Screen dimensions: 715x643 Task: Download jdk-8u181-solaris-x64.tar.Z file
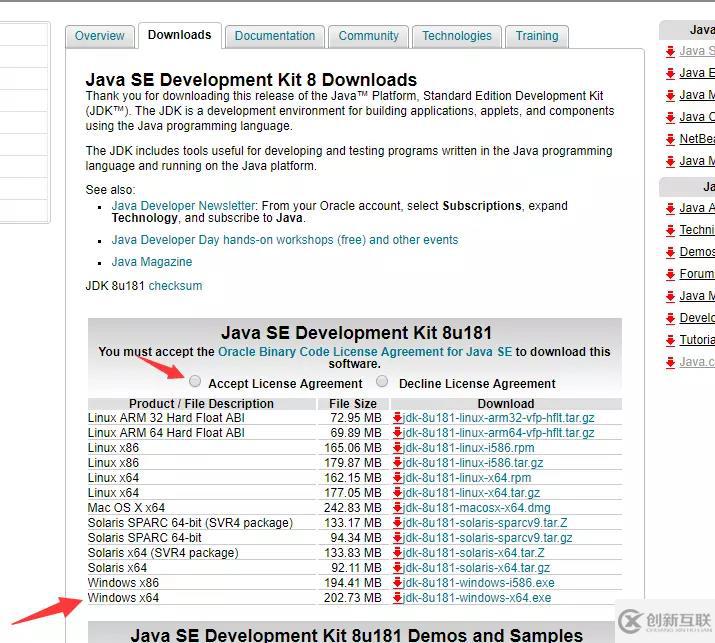coord(473,553)
